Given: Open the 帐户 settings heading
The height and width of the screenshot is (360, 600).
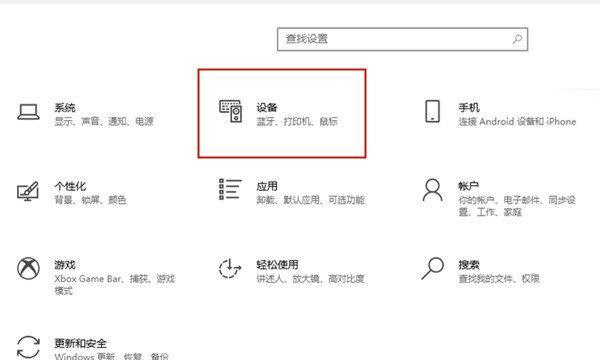Looking at the screenshot, I should click(x=469, y=186).
